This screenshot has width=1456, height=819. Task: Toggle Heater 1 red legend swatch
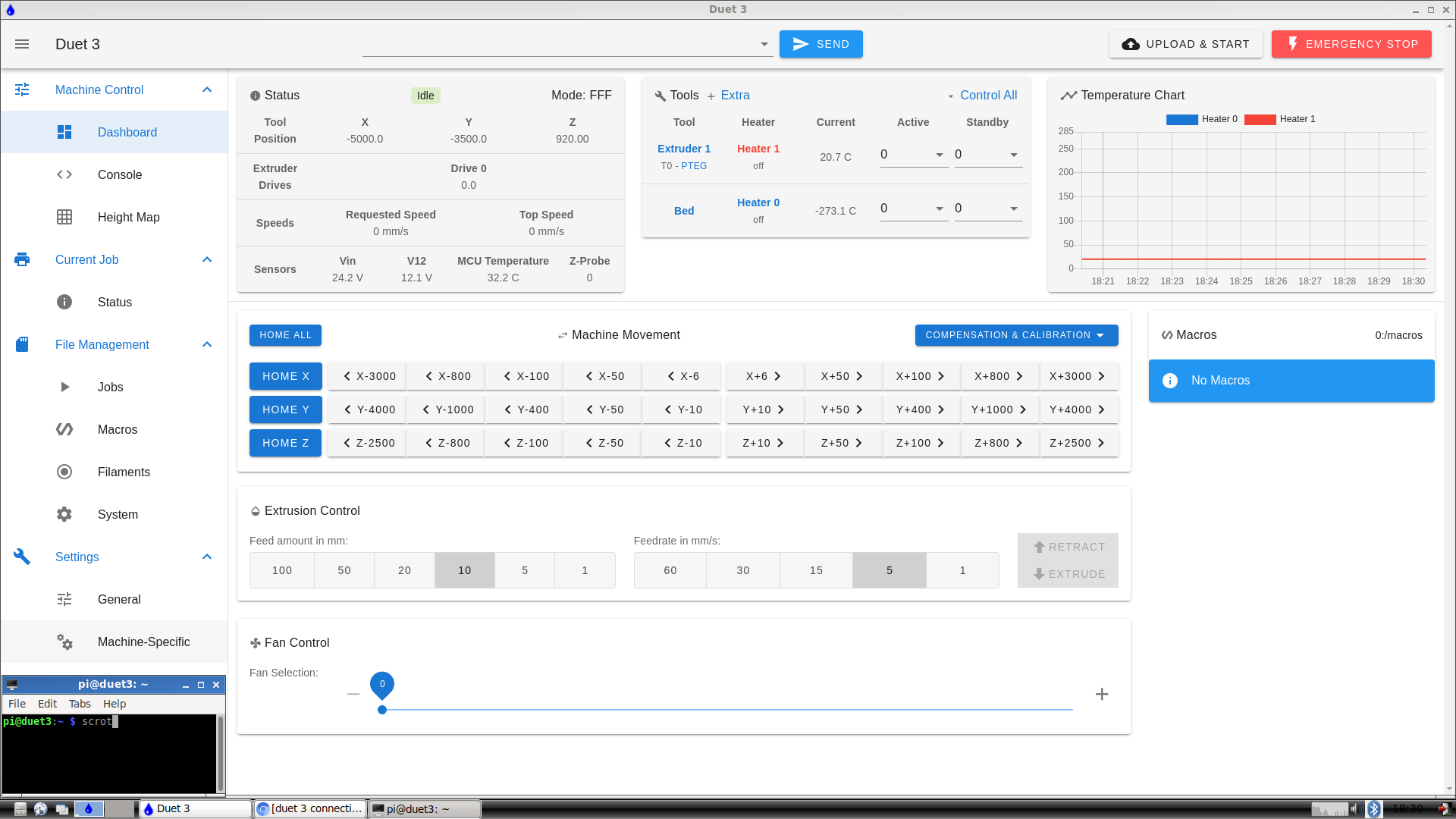coord(1260,119)
